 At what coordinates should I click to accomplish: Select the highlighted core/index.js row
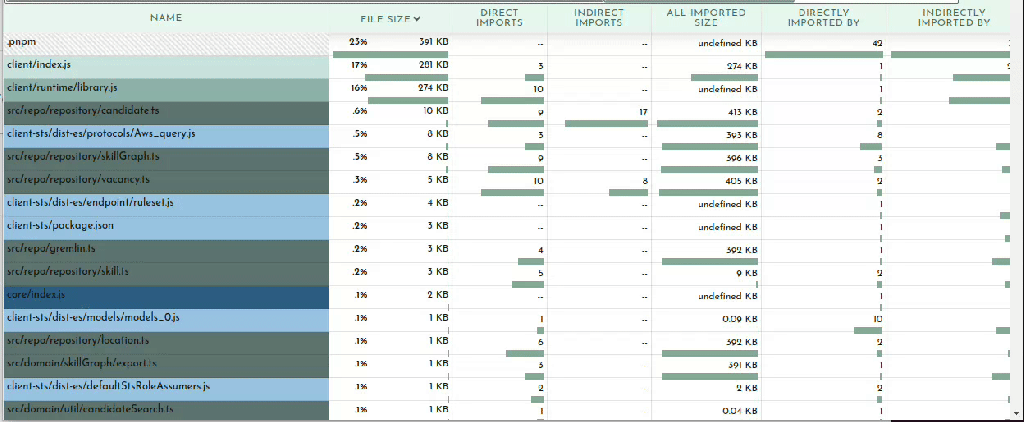[x=165, y=296]
